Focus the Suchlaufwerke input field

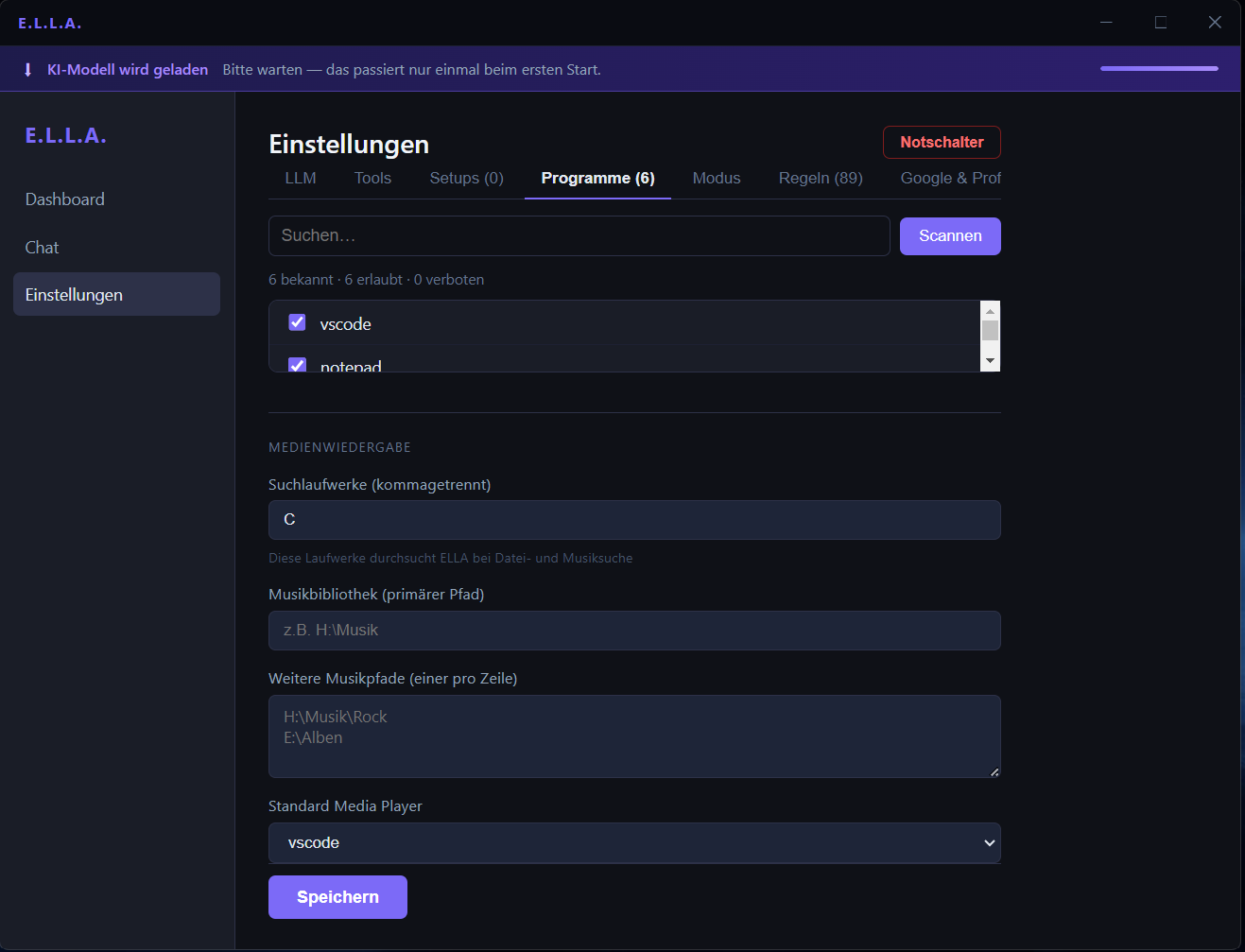[634, 520]
